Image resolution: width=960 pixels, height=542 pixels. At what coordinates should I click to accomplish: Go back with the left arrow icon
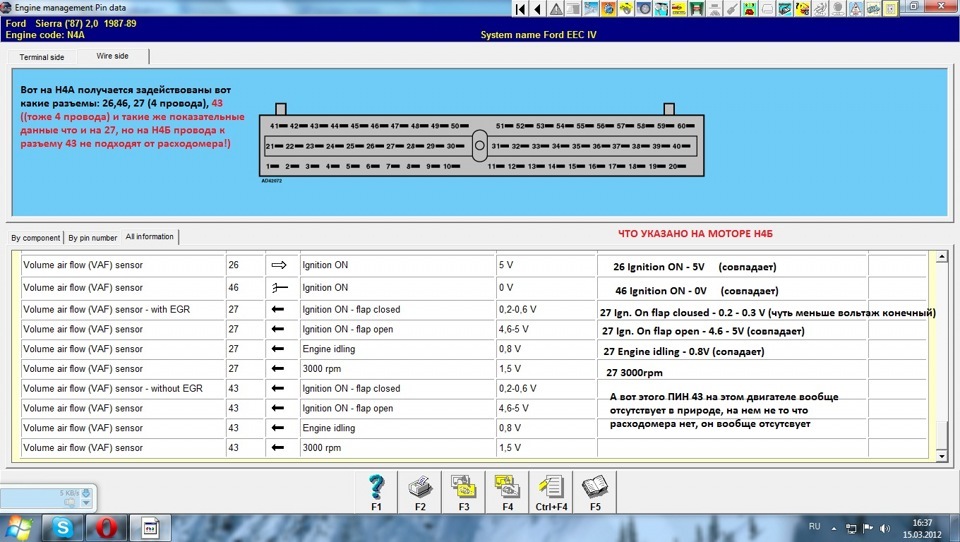click(537, 9)
